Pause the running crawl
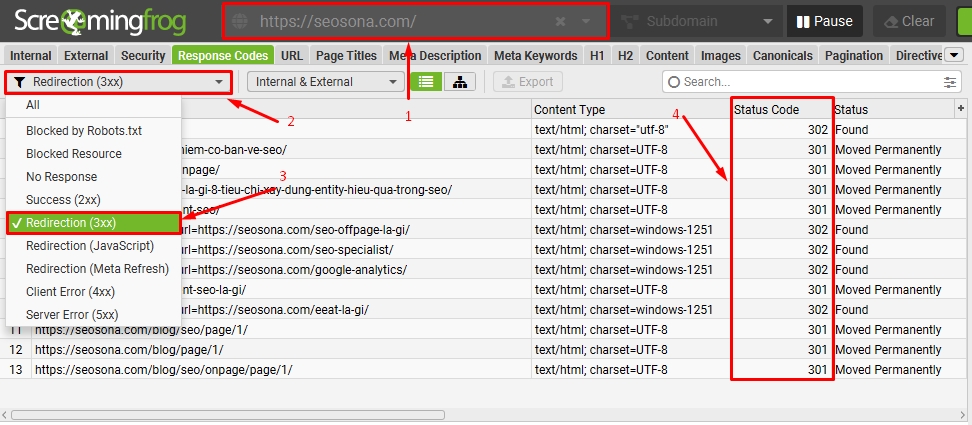 (824, 22)
